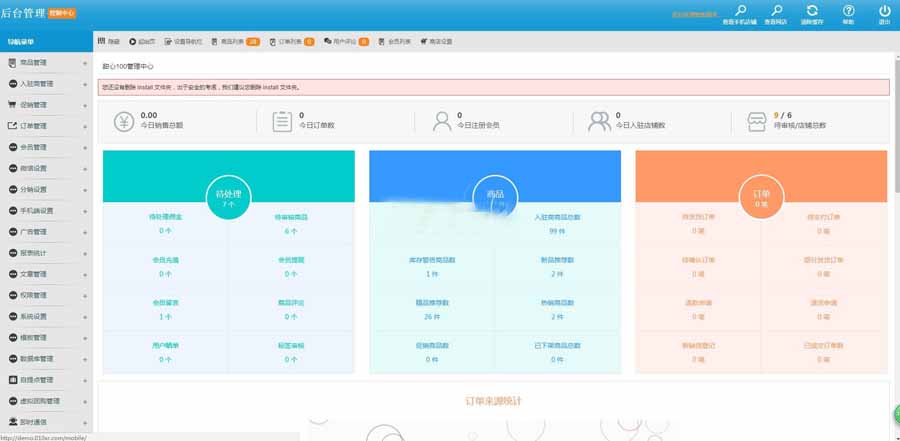Click the yen icon for 今日销售总额

[123, 121]
